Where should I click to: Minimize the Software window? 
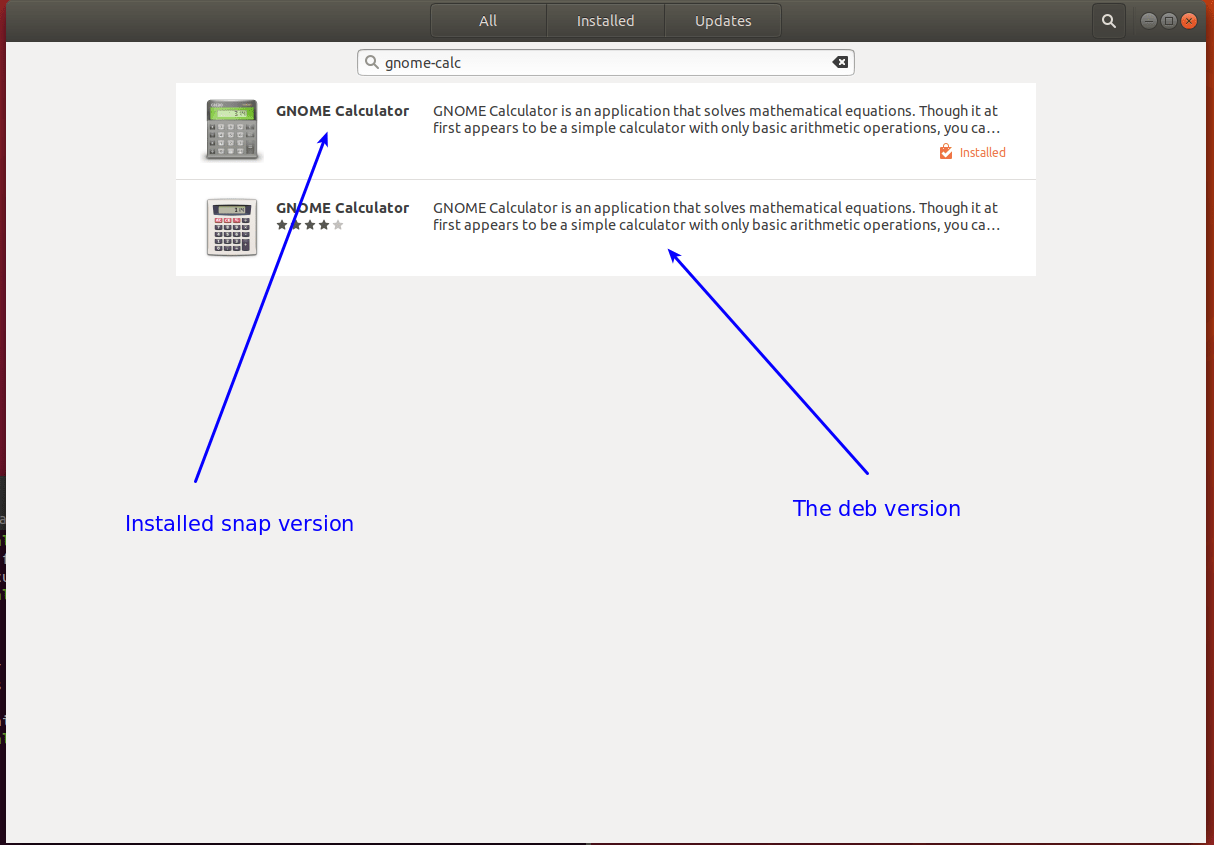point(1148,20)
